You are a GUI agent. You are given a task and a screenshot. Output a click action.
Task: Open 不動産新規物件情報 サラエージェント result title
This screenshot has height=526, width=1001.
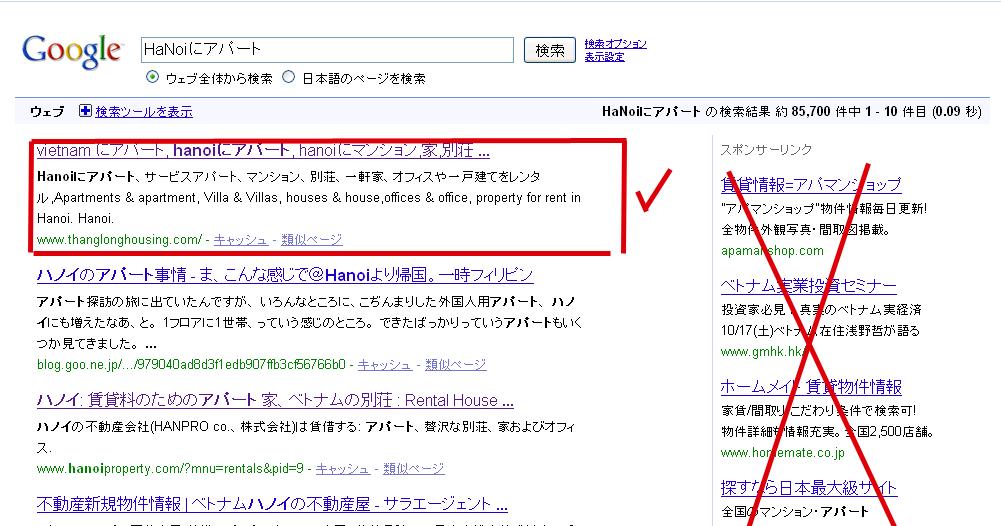tap(272, 504)
